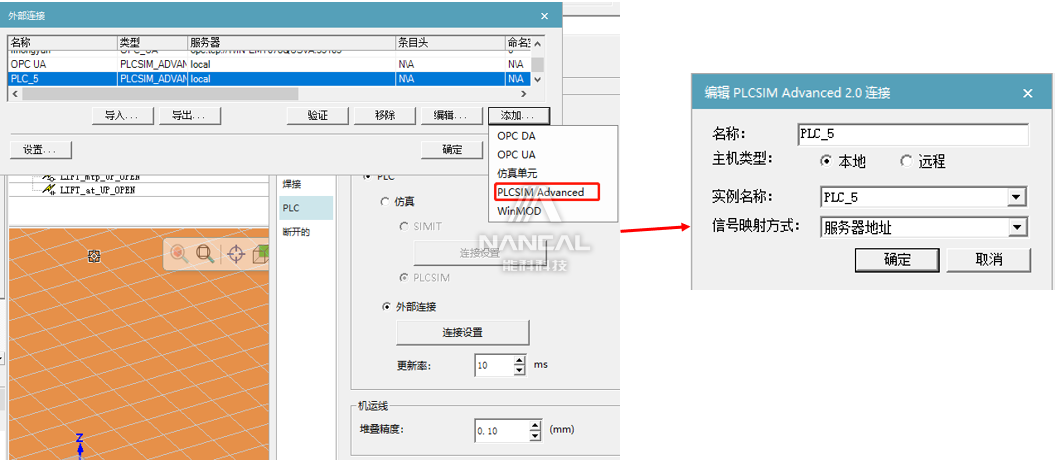The width and height of the screenshot is (1058, 464).
Task: Click the 添加... button
Action: (519, 115)
